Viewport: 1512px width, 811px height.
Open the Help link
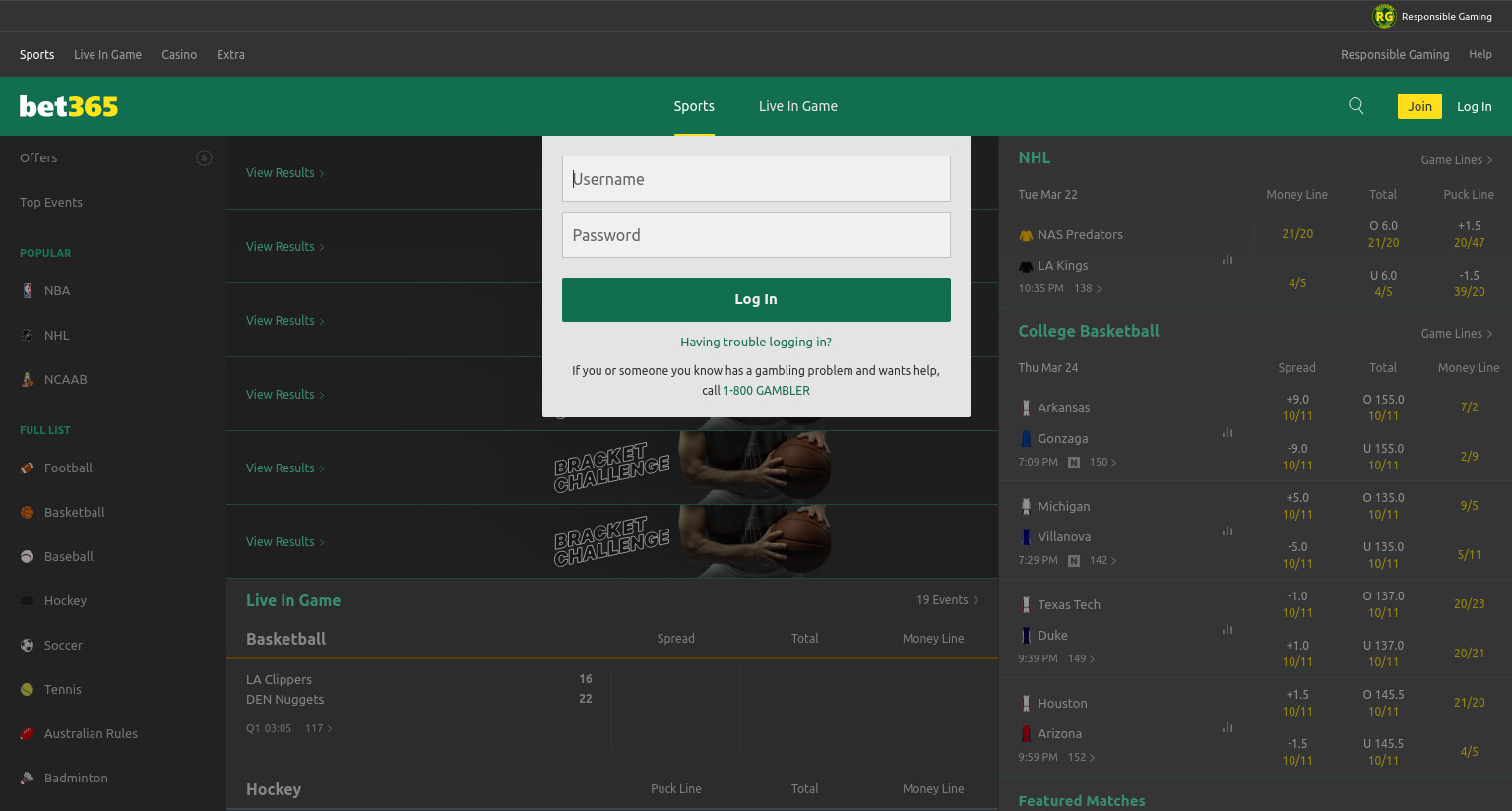[1480, 54]
